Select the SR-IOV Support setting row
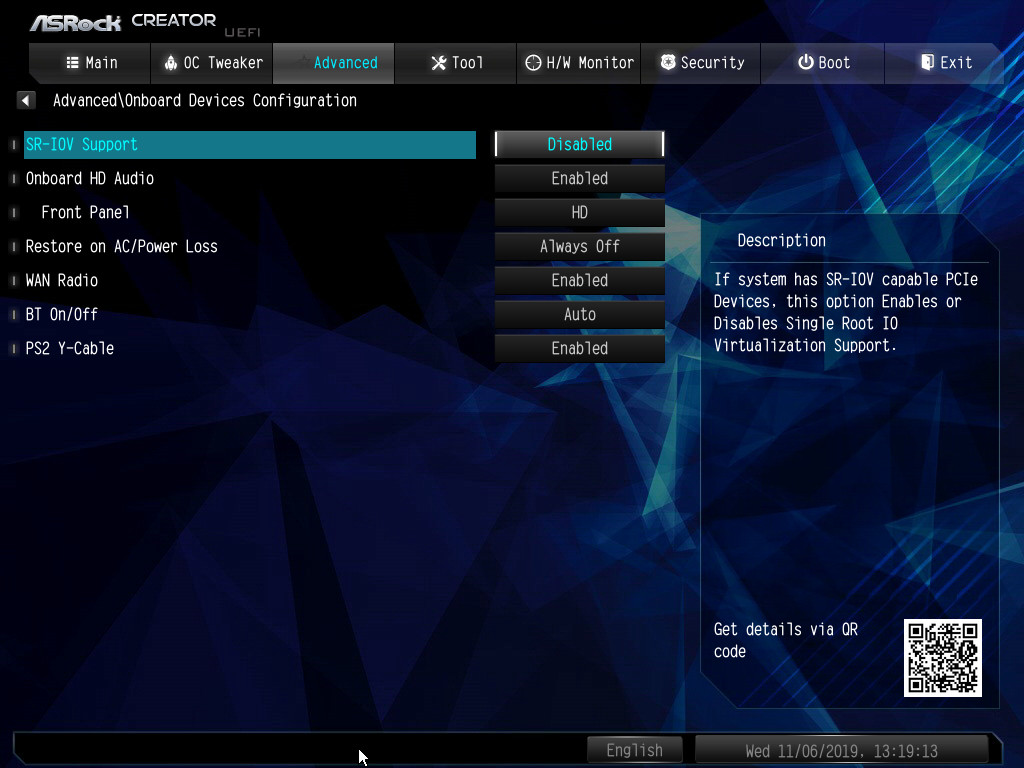 249,144
